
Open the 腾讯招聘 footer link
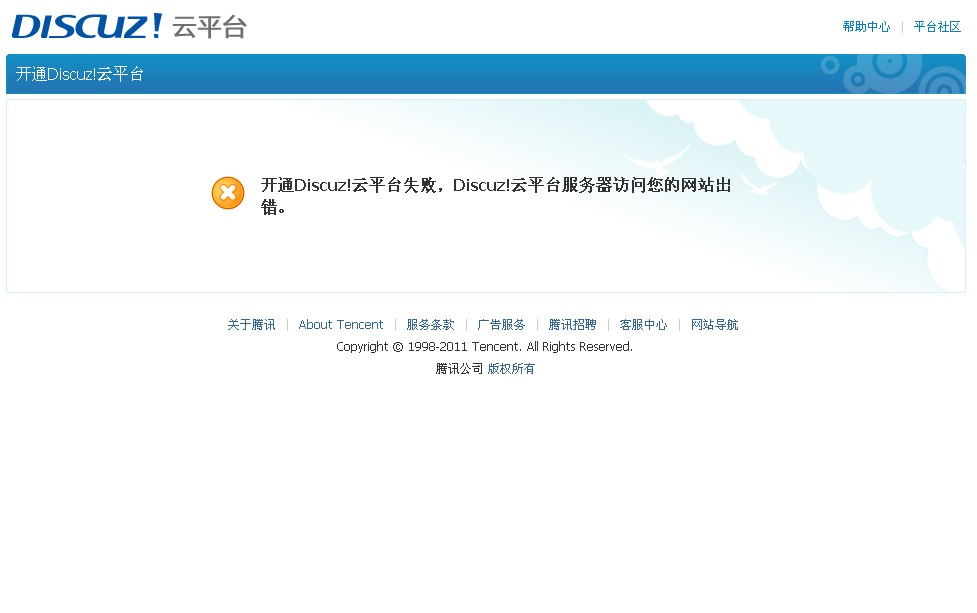572,325
